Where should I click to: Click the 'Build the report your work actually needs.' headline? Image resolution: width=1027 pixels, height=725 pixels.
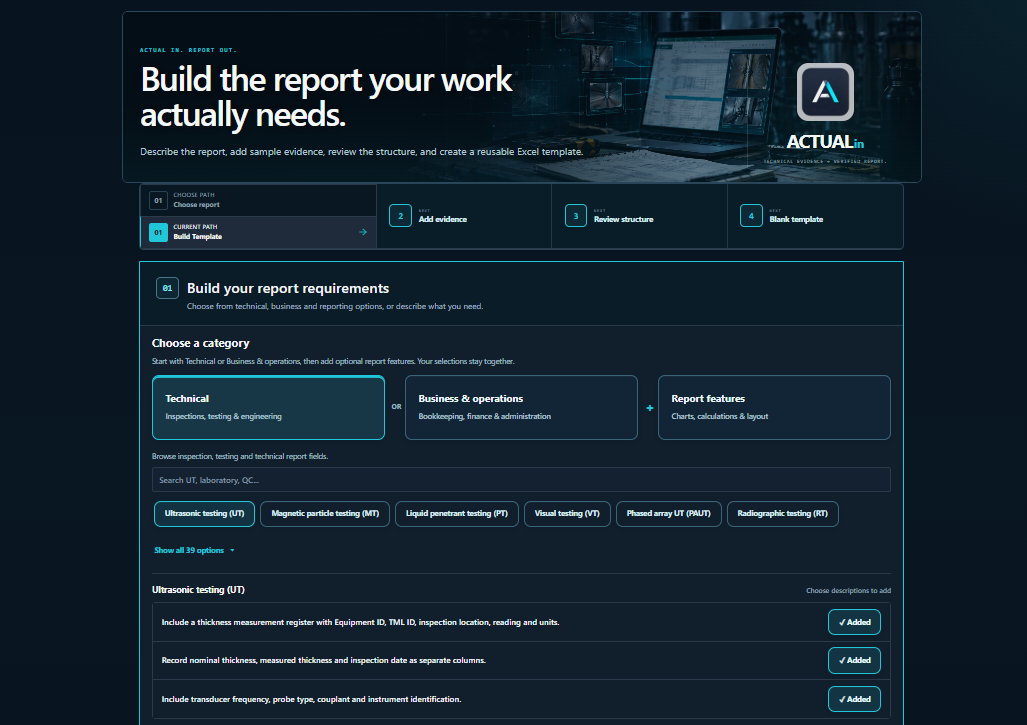(x=326, y=97)
